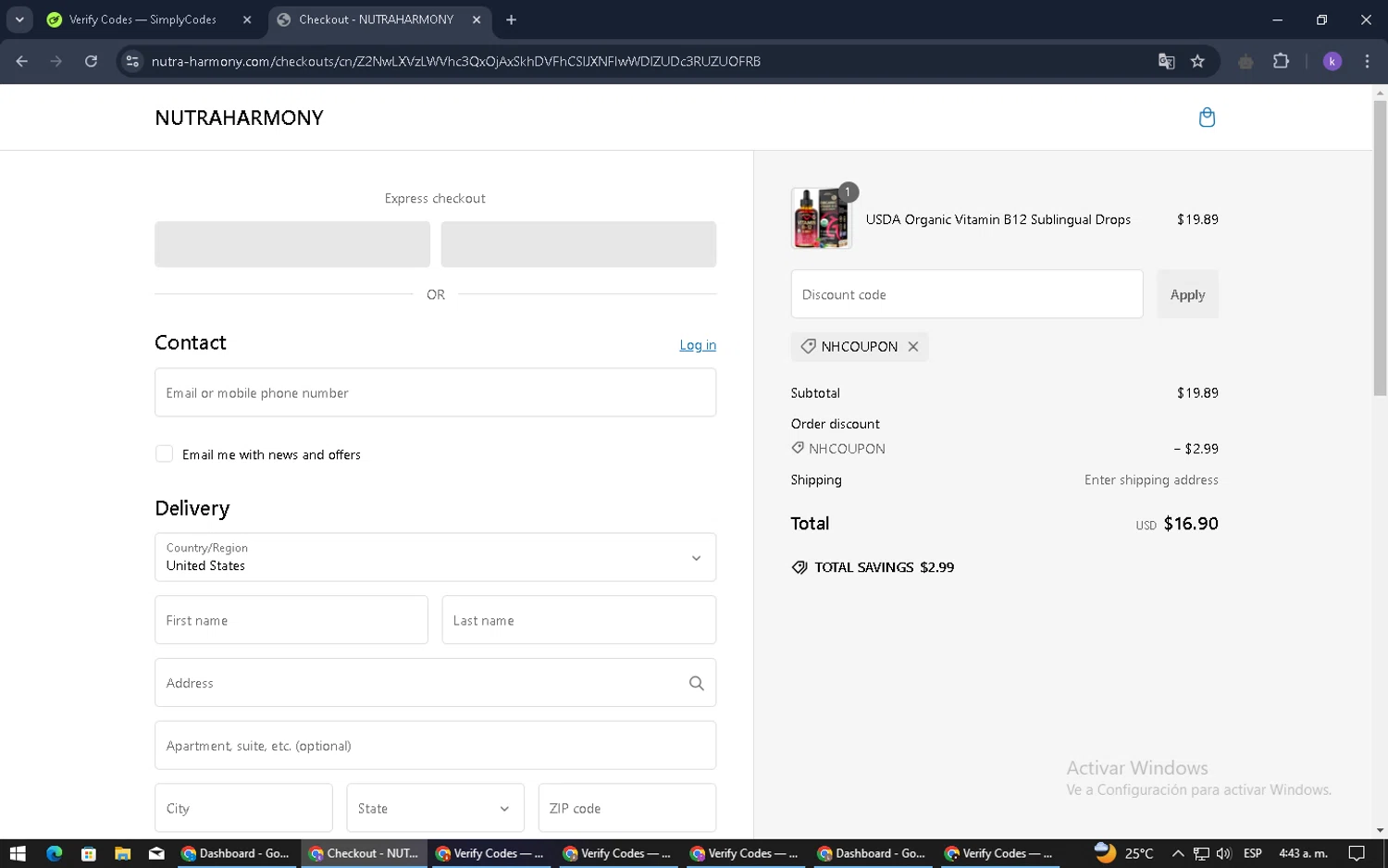
Task: Focus the Discount code field
Action: pyautogui.click(x=967, y=294)
